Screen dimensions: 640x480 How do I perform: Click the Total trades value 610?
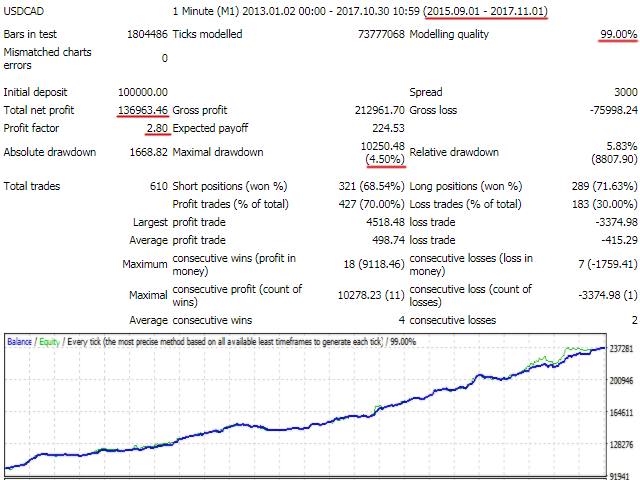tap(159, 186)
